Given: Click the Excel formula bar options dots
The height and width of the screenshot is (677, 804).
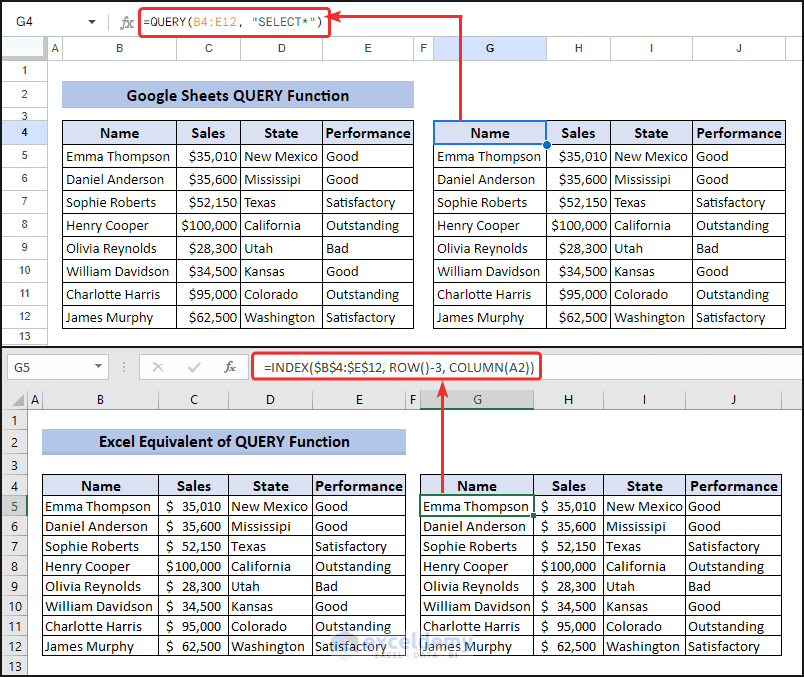Looking at the screenshot, I should click(124, 367).
